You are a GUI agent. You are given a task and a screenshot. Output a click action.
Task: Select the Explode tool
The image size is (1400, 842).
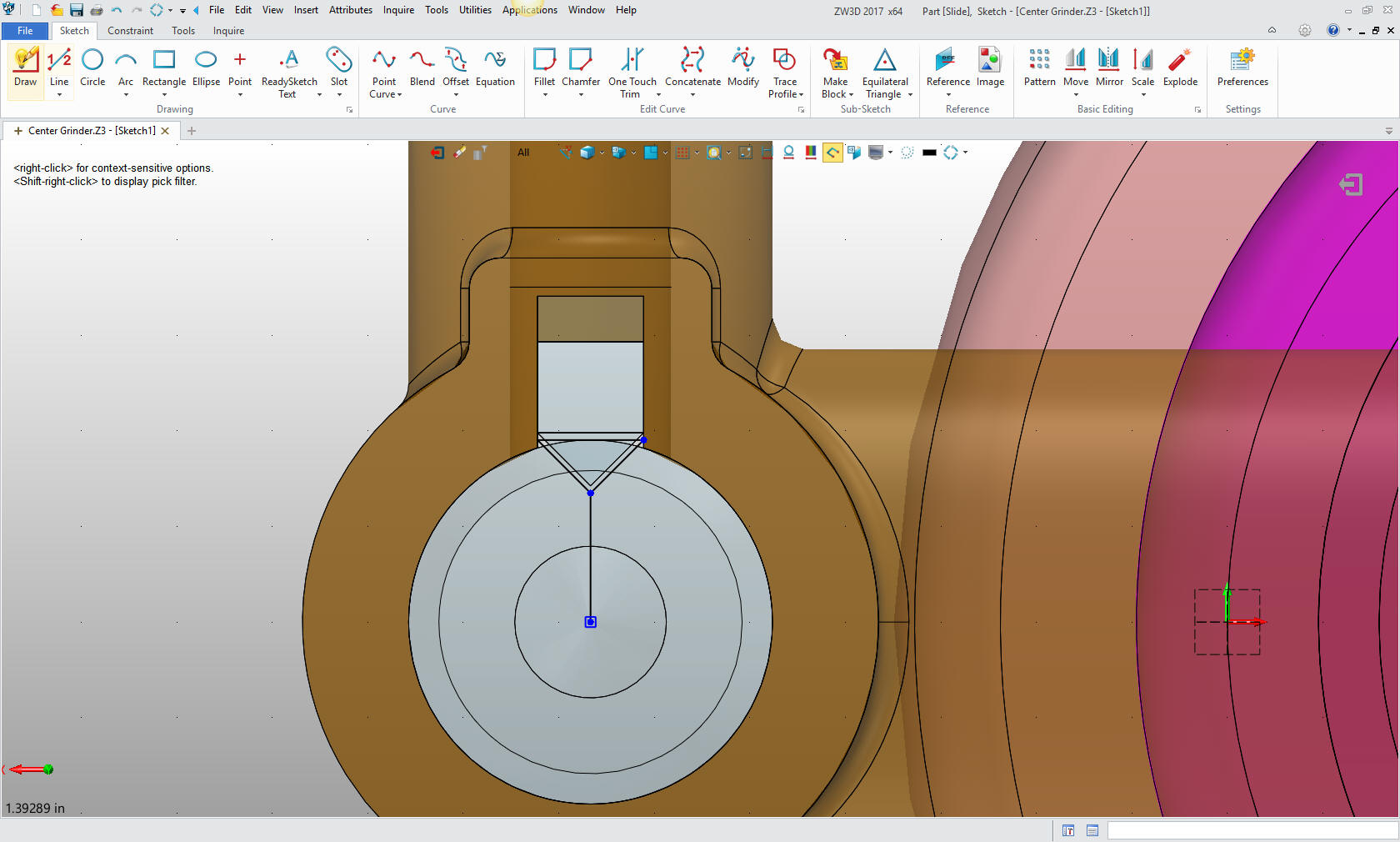point(1180,68)
